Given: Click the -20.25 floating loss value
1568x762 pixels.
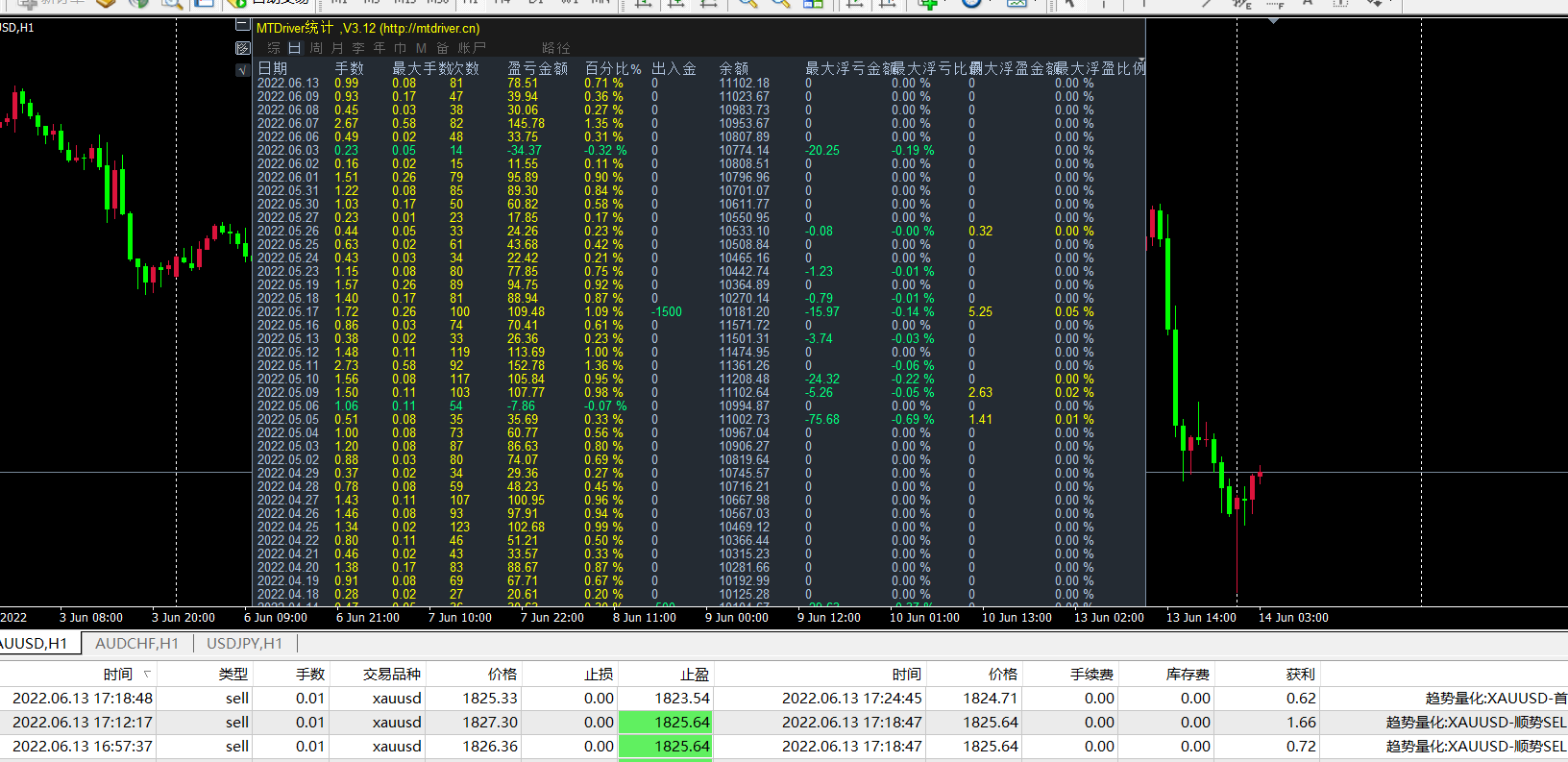Looking at the screenshot, I should point(822,151).
